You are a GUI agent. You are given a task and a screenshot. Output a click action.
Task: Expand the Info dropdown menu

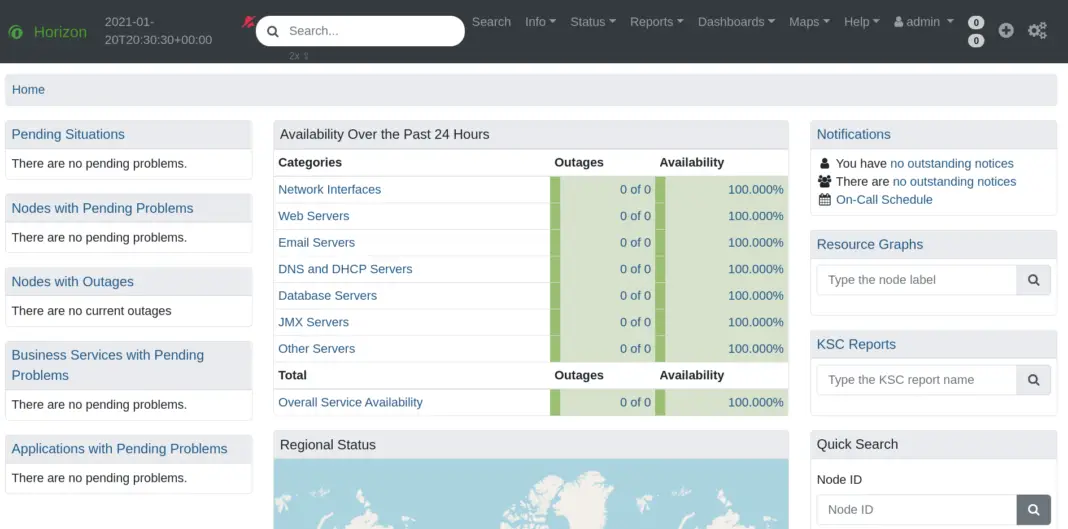point(542,22)
